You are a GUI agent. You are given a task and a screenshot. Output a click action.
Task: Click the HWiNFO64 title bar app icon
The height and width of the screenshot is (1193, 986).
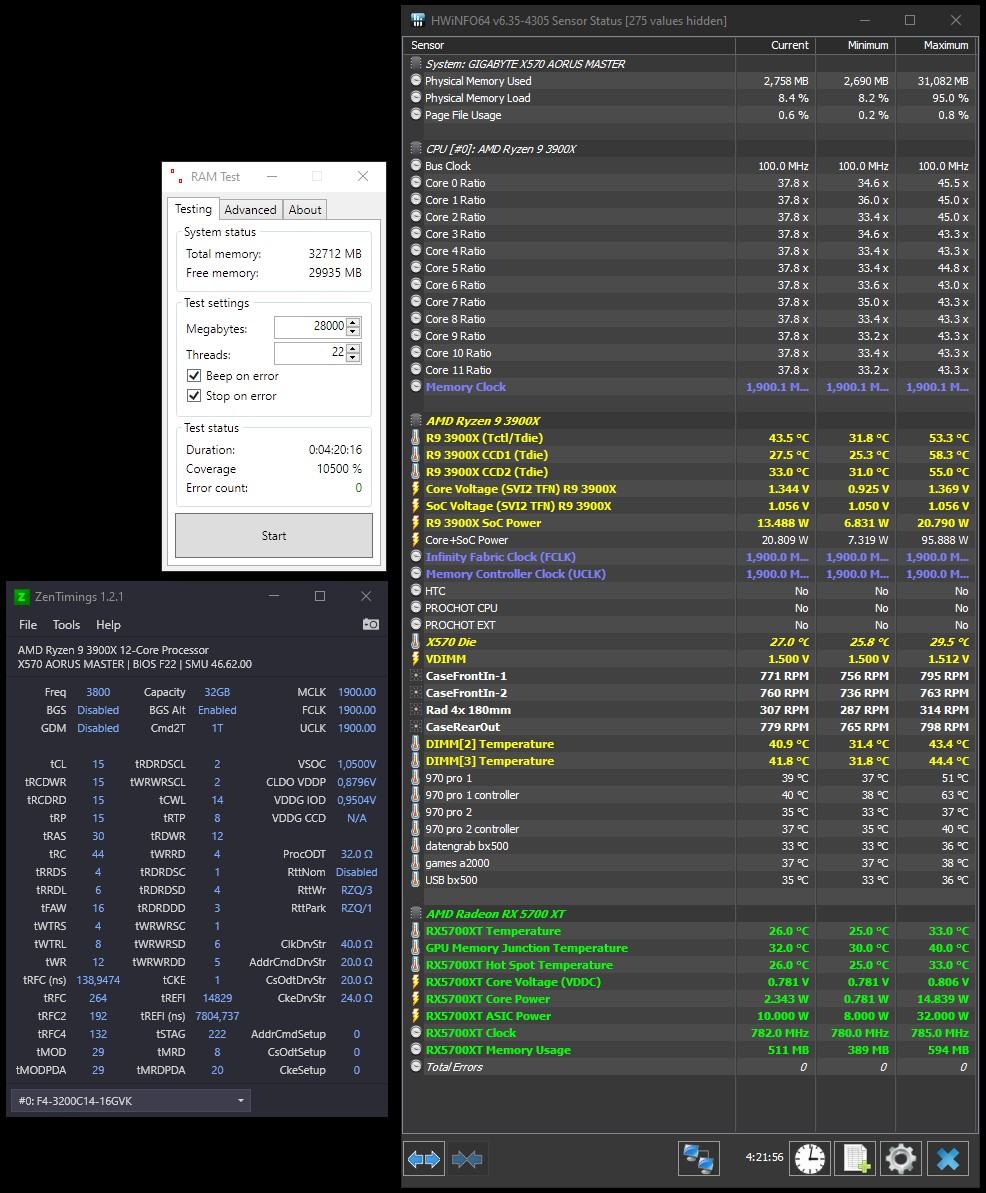[x=418, y=21]
